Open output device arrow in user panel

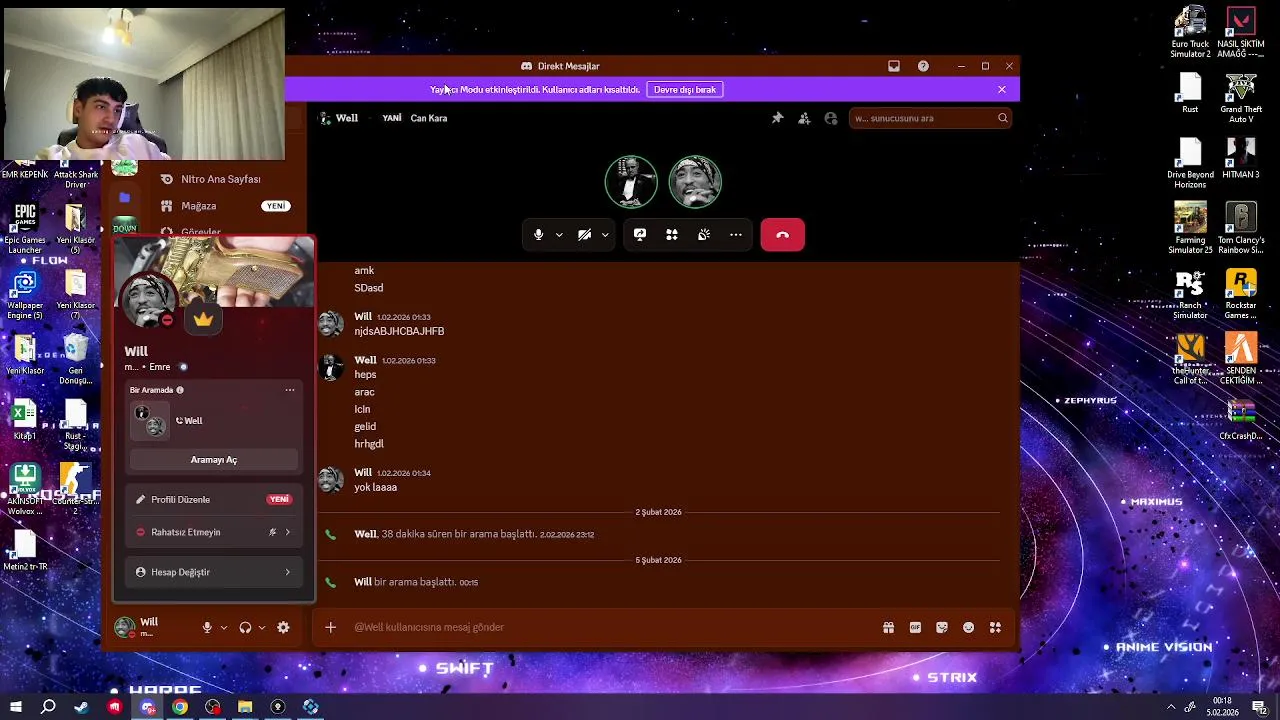pyautogui.click(x=261, y=627)
